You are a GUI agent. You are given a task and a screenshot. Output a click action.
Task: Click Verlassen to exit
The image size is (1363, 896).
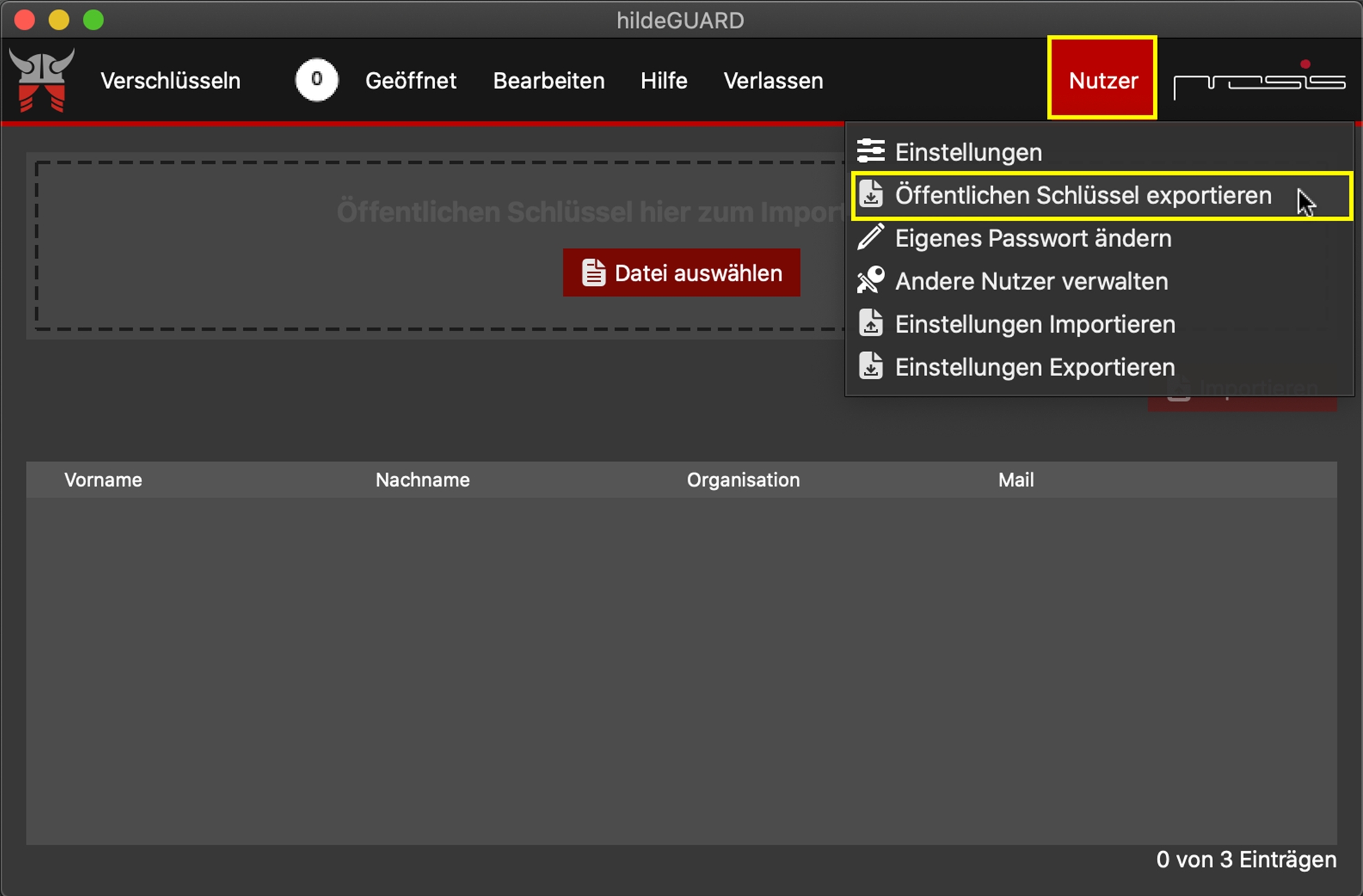tap(773, 81)
